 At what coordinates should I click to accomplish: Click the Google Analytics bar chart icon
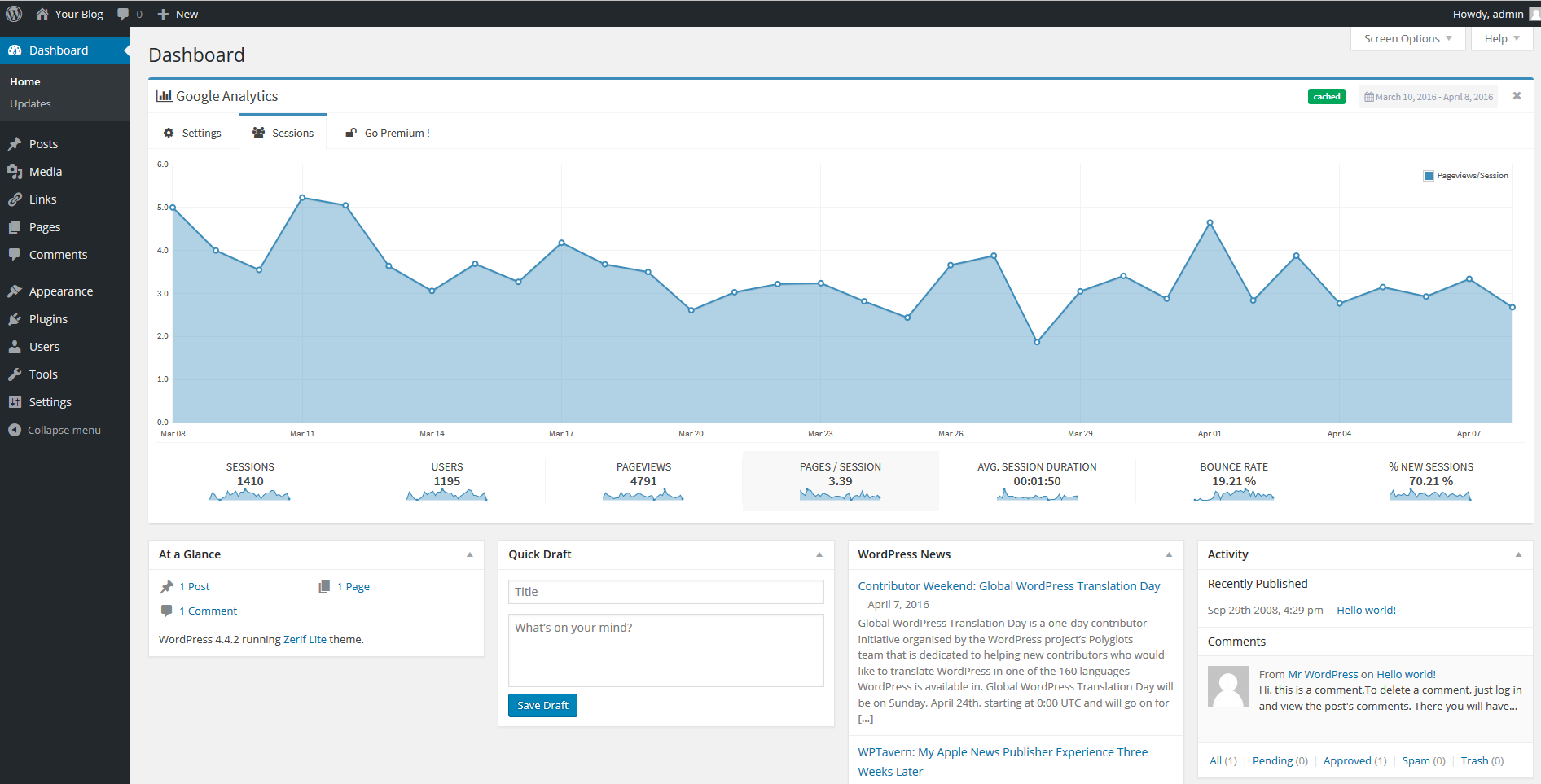click(164, 96)
